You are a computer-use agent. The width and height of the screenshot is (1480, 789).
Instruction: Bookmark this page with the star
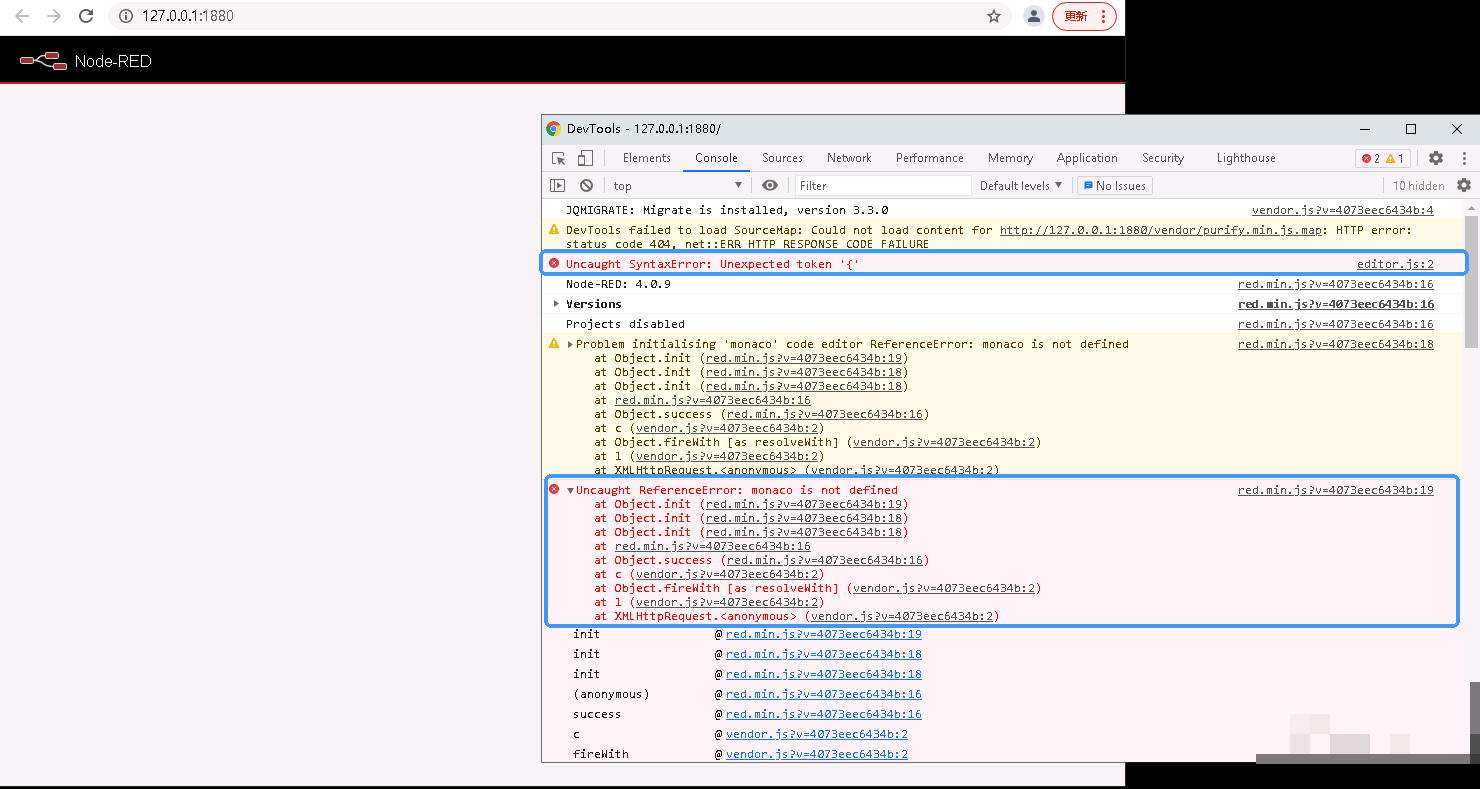click(994, 16)
